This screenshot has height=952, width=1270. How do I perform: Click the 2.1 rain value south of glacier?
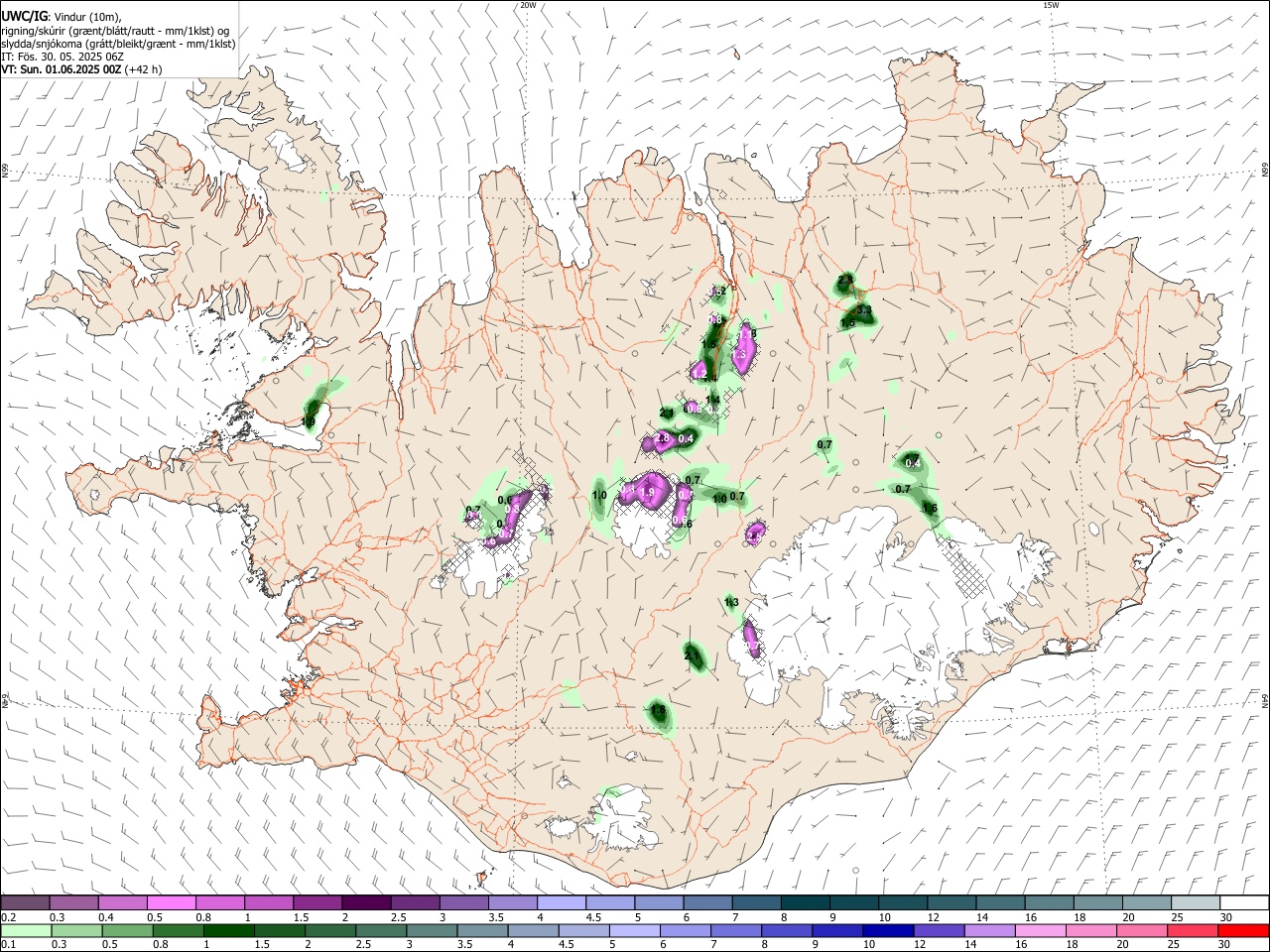click(x=693, y=654)
